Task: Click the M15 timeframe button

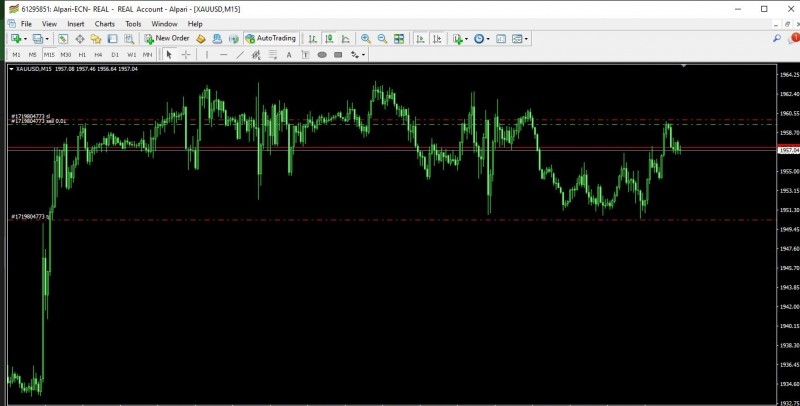Action: click(49, 55)
